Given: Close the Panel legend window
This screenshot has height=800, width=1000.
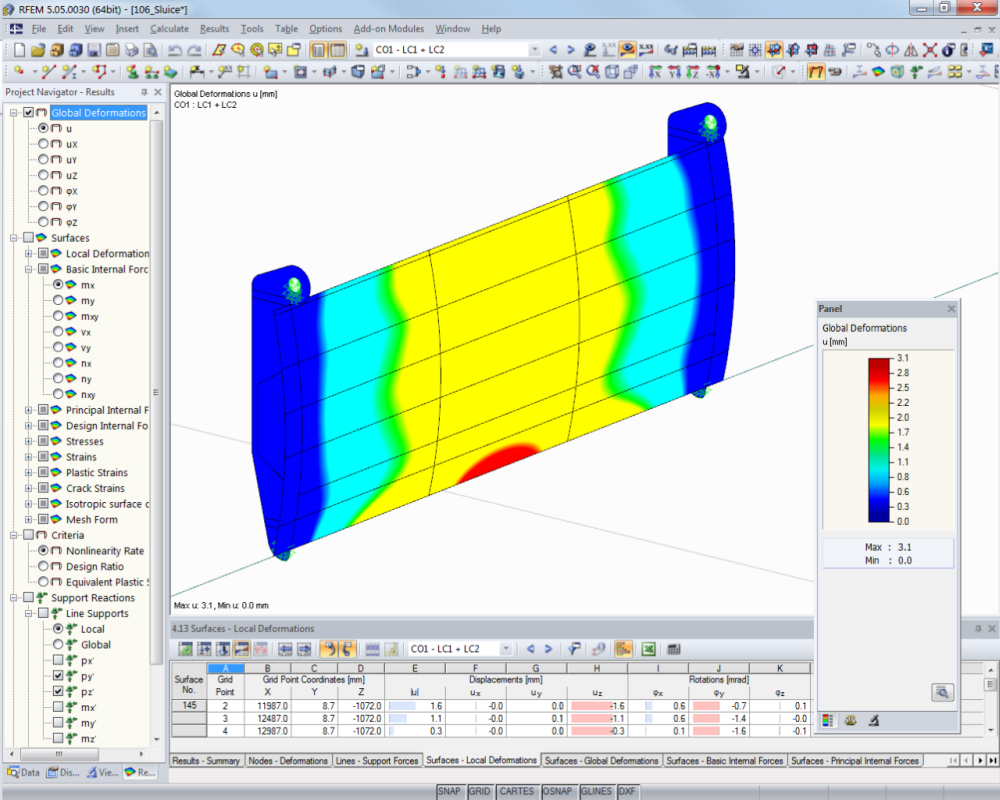Looking at the screenshot, I should pos(951,309).
